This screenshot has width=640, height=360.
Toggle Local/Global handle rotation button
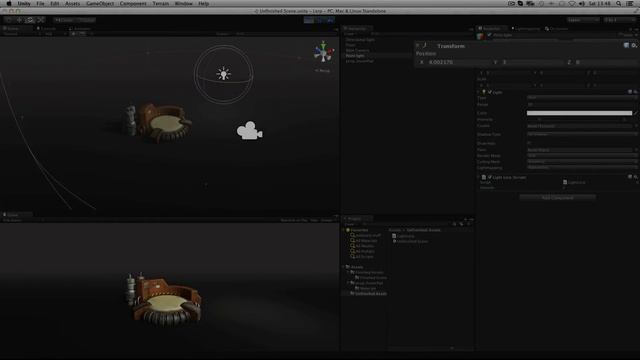85,20
